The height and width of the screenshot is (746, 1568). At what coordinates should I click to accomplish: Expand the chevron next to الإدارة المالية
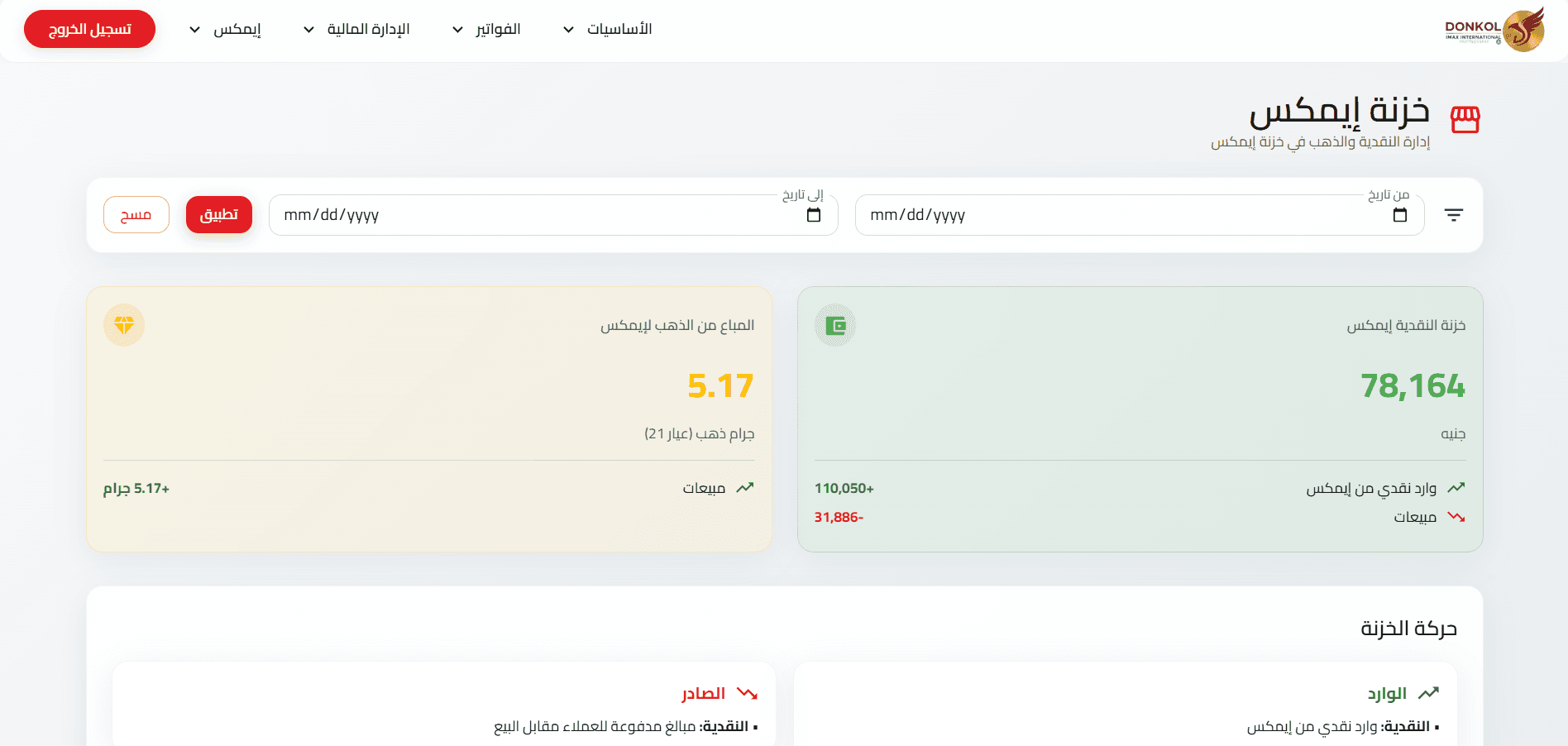tap(308, 30)
